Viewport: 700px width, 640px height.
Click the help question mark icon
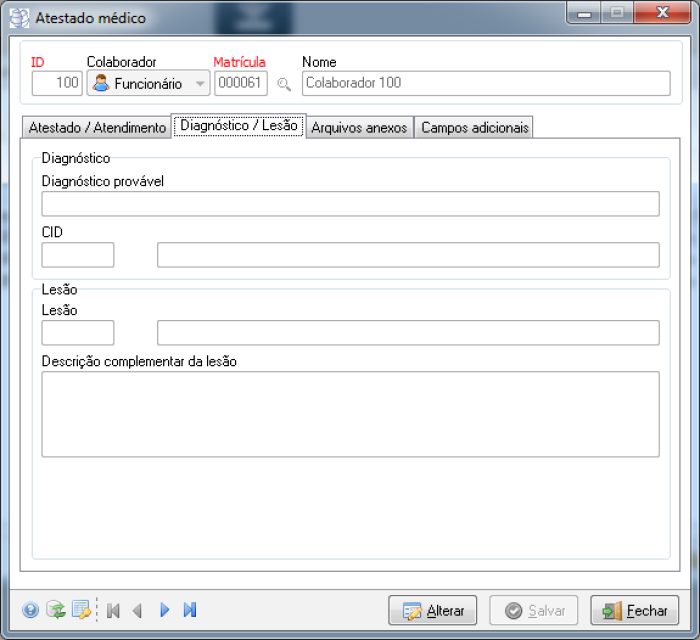coord(30,610)
